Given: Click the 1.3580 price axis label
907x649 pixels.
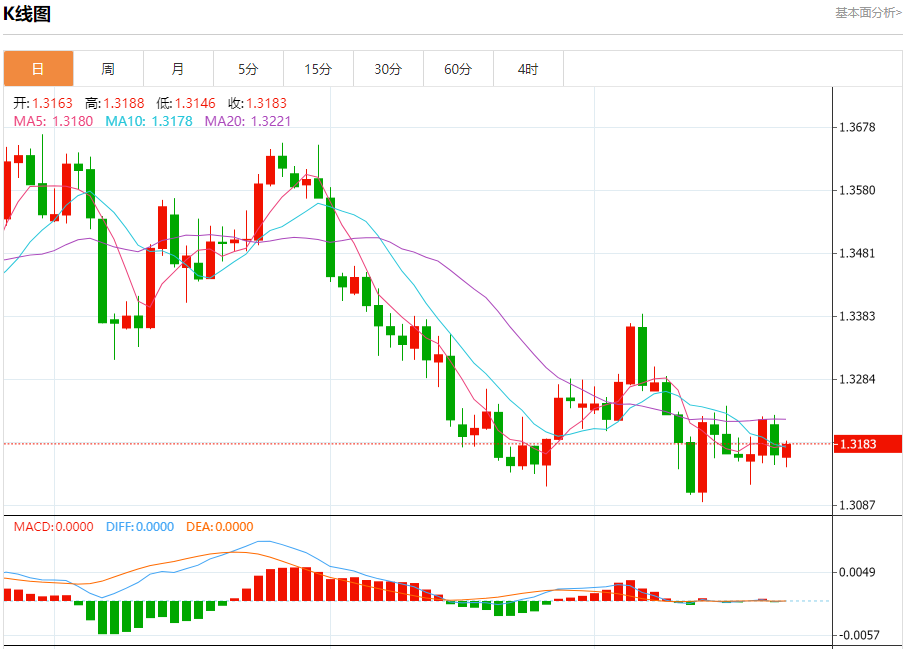Looking at the screenshot, I should pos(857,190).
